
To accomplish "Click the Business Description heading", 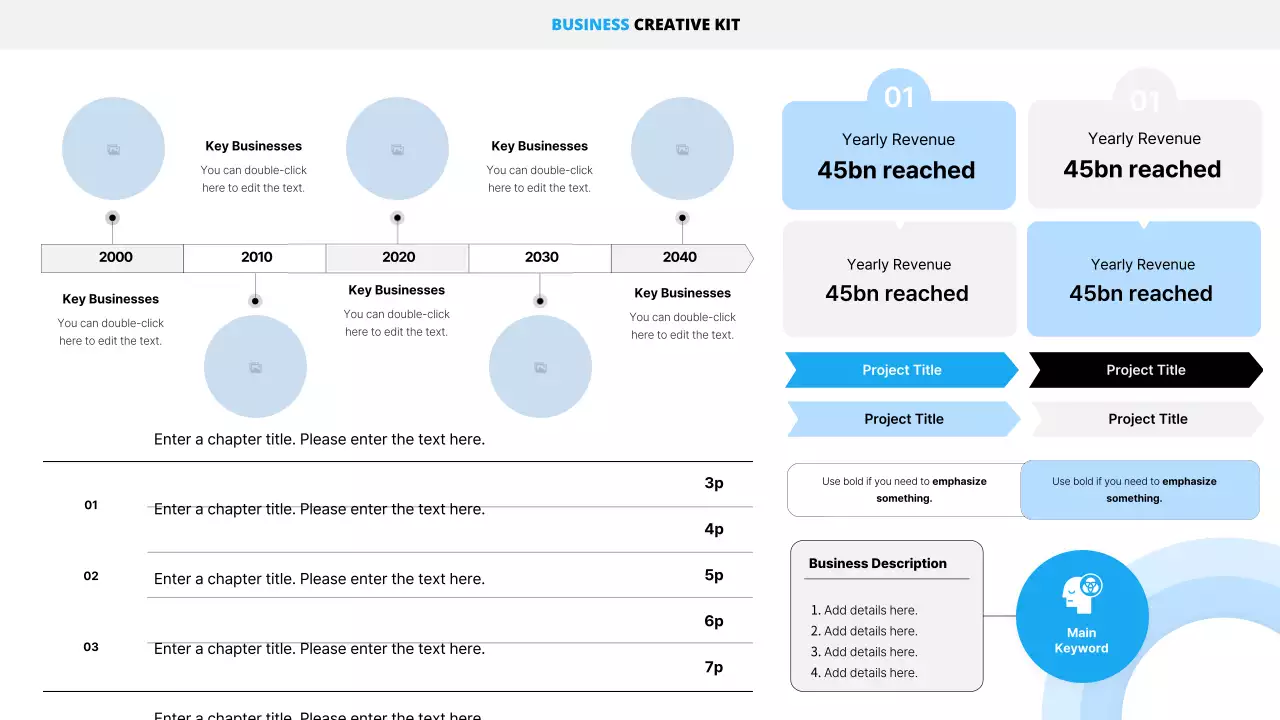I will (878, 564).
